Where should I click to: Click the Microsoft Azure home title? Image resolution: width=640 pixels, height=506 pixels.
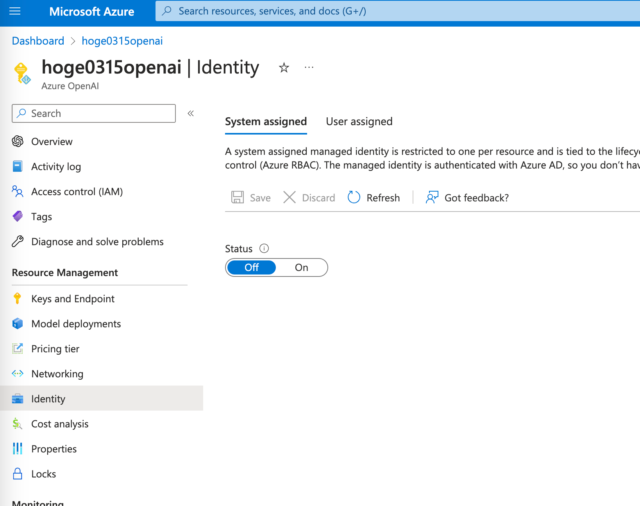point(91,11)
